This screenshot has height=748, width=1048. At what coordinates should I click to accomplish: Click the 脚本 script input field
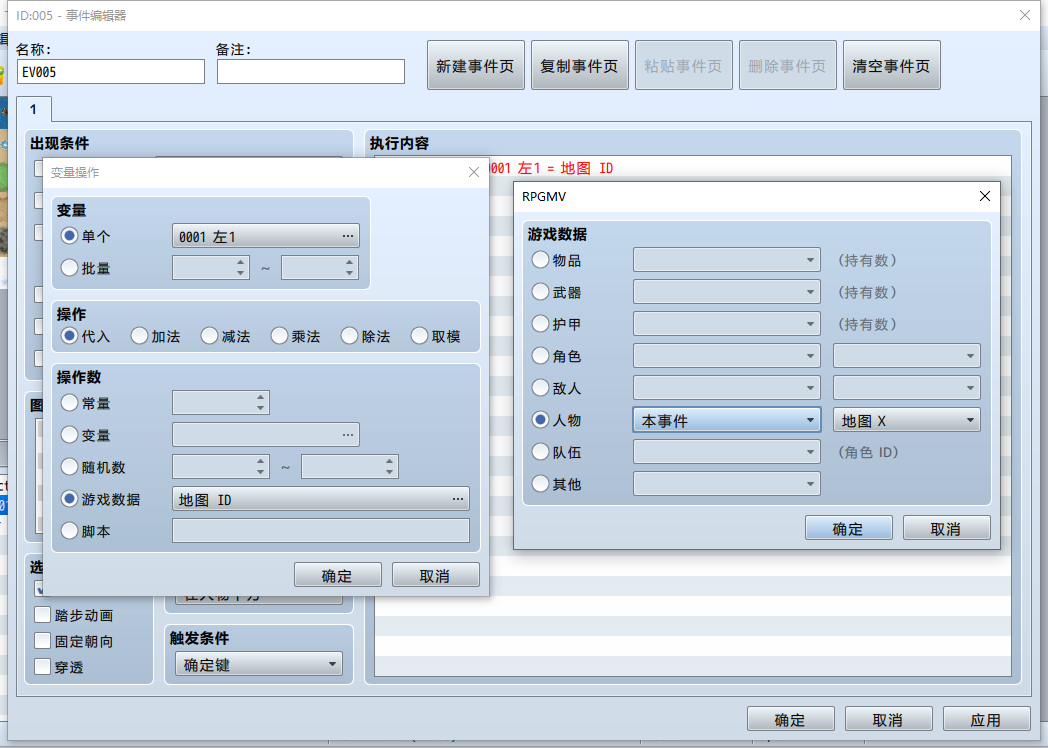coord(321,531)
